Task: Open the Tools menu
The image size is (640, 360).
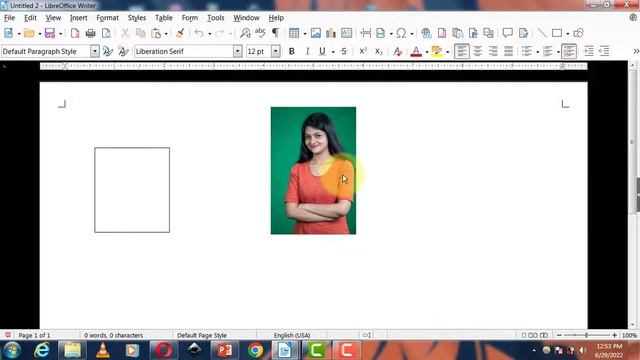Action: (216, 18)
